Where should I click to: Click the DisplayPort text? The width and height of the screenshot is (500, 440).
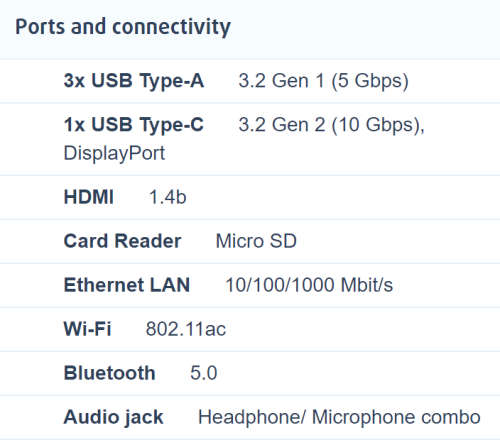[114, 153]
